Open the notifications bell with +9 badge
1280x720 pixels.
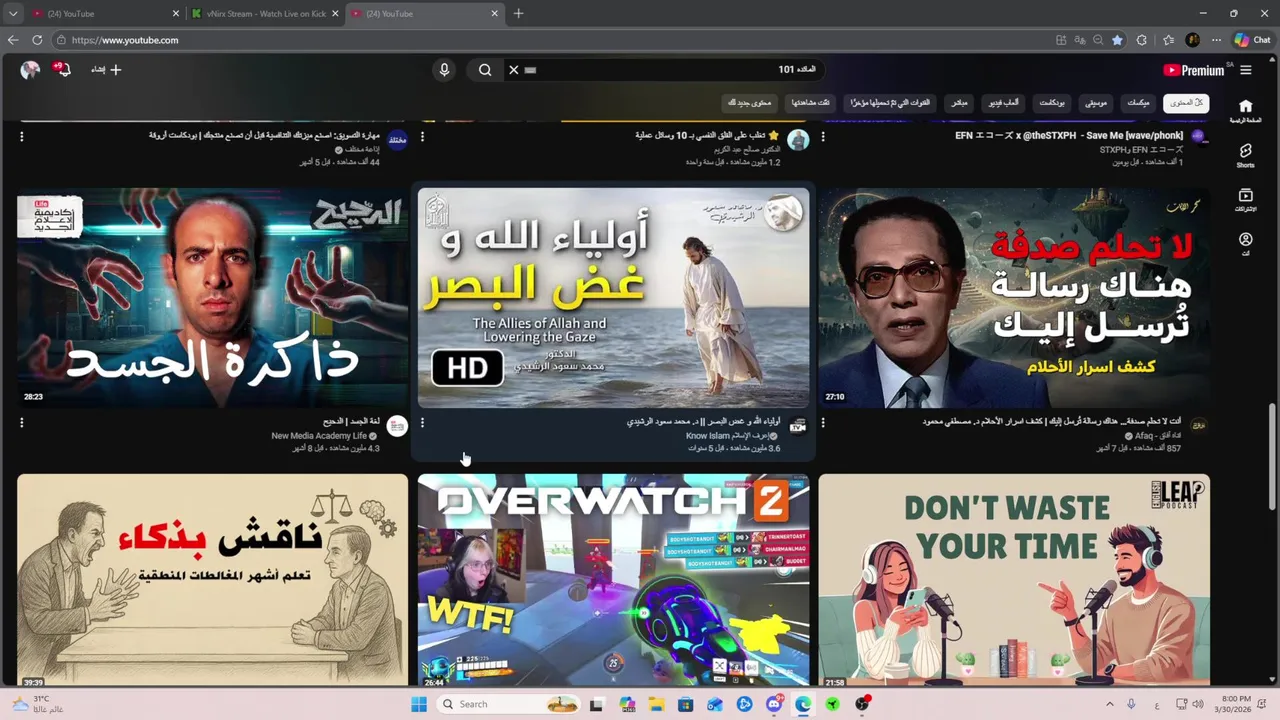(x=62, y=69)
